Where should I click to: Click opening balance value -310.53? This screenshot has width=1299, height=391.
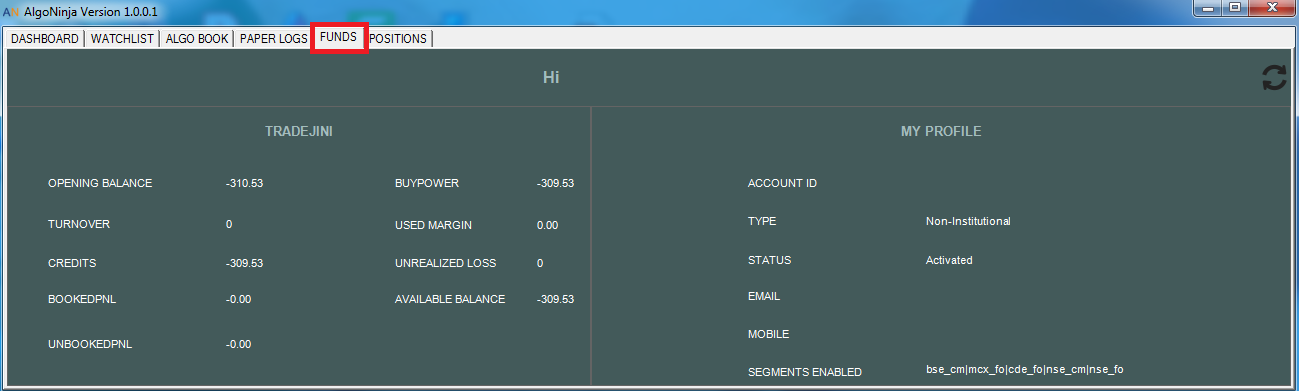click(x=244, y=184)
